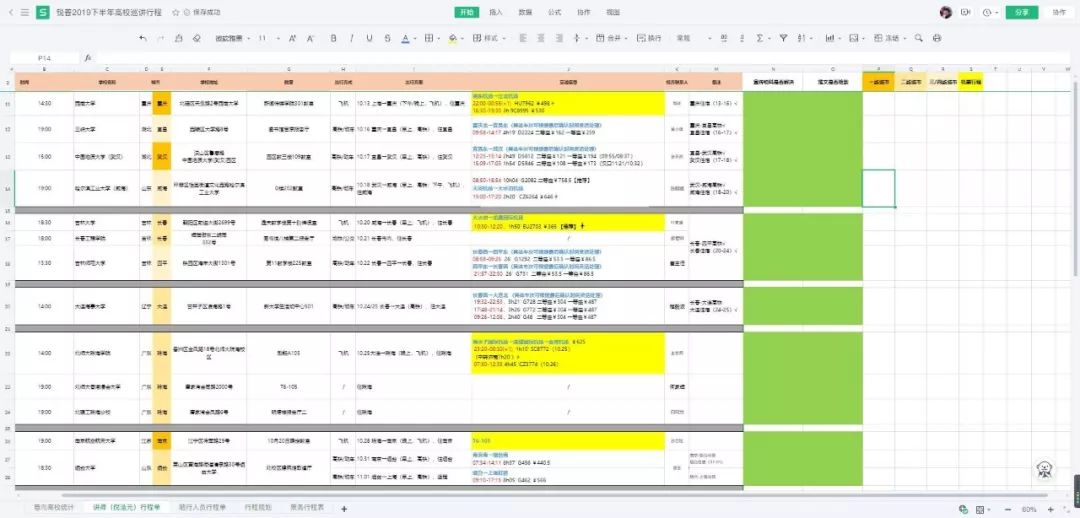Open the freeze panes dropdown
This screenshot has height=518, width=1080.
(887, 39)
